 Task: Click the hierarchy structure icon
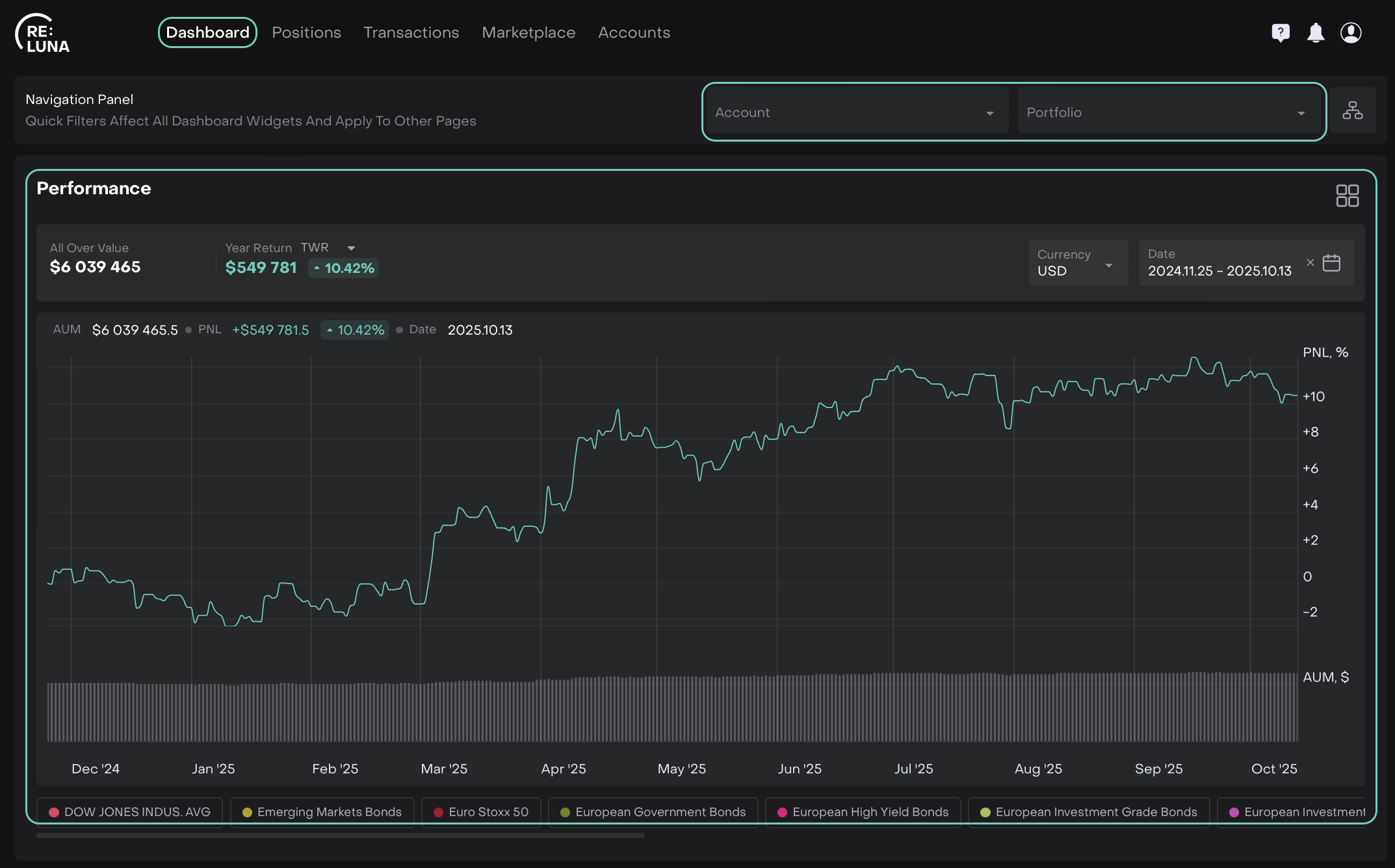pyautogui.click(x=1352, y=111)
